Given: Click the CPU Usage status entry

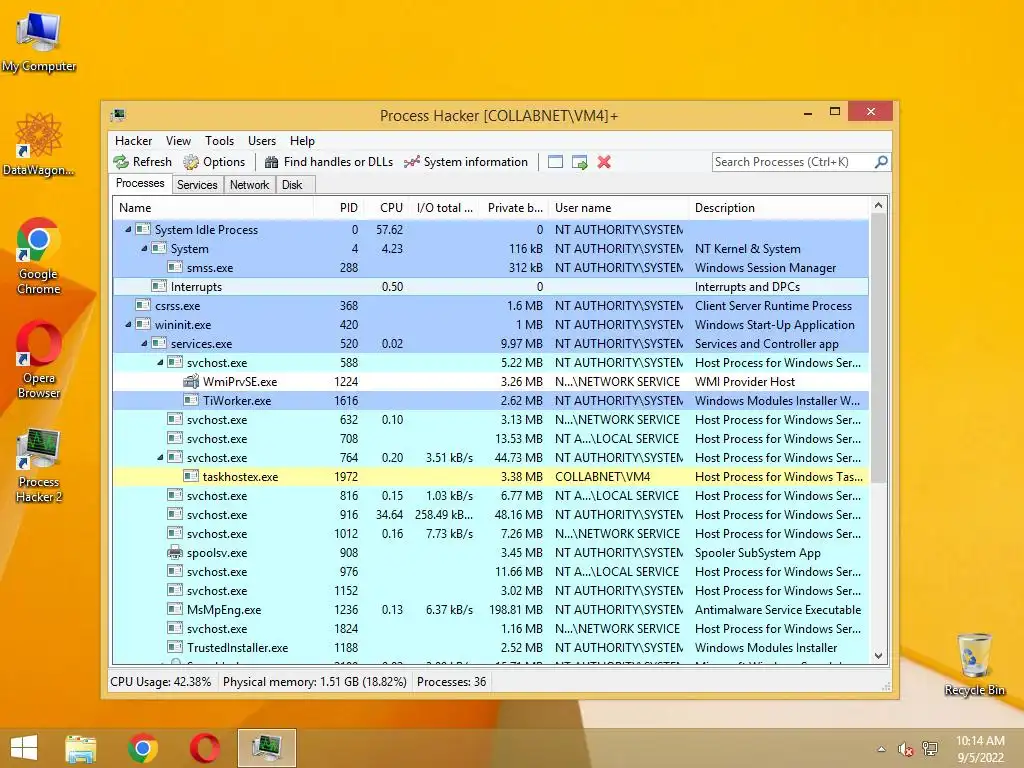Looking at the screenshot, I should coord(161,682).
